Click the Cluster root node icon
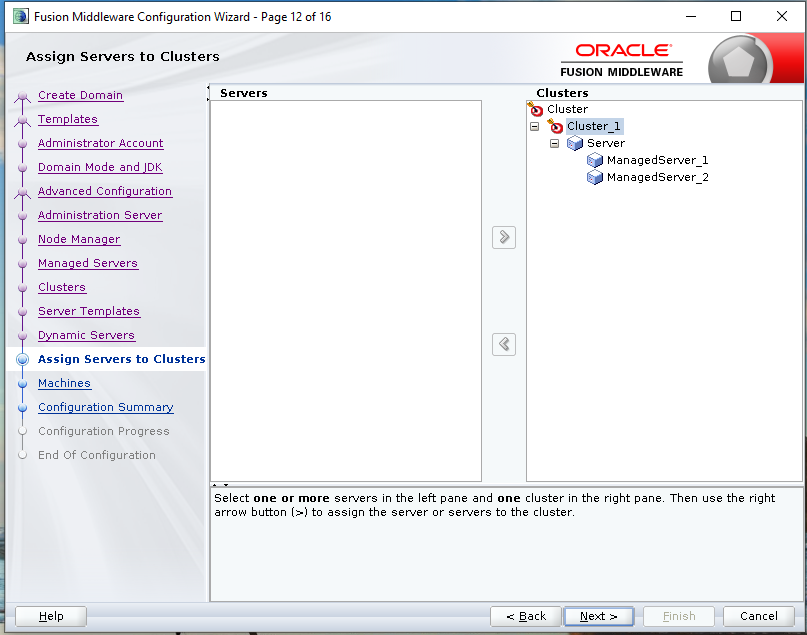 coord(535,109)
